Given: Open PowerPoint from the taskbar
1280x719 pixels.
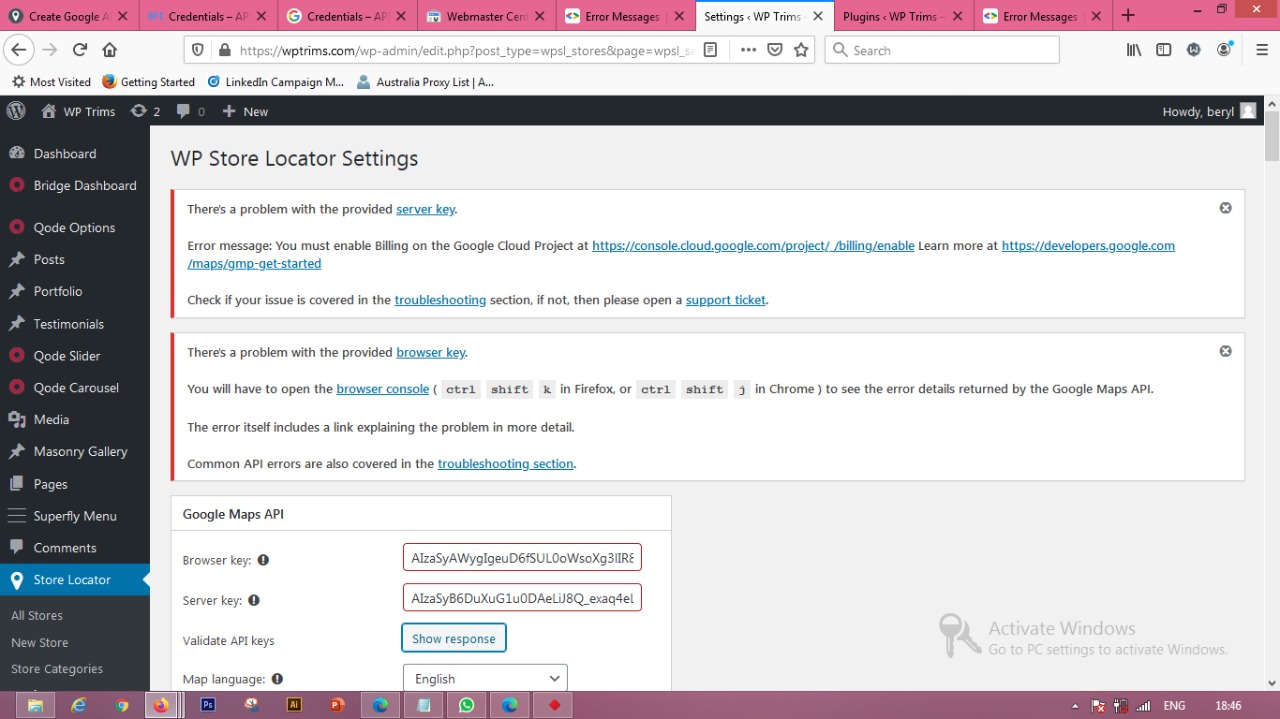Looking at the screenshot, I should (337, 705).
